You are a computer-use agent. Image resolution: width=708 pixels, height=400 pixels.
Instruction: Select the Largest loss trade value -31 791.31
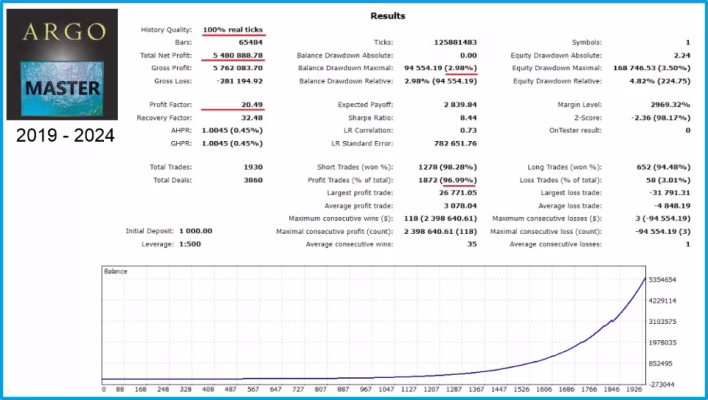click(669, 193)
